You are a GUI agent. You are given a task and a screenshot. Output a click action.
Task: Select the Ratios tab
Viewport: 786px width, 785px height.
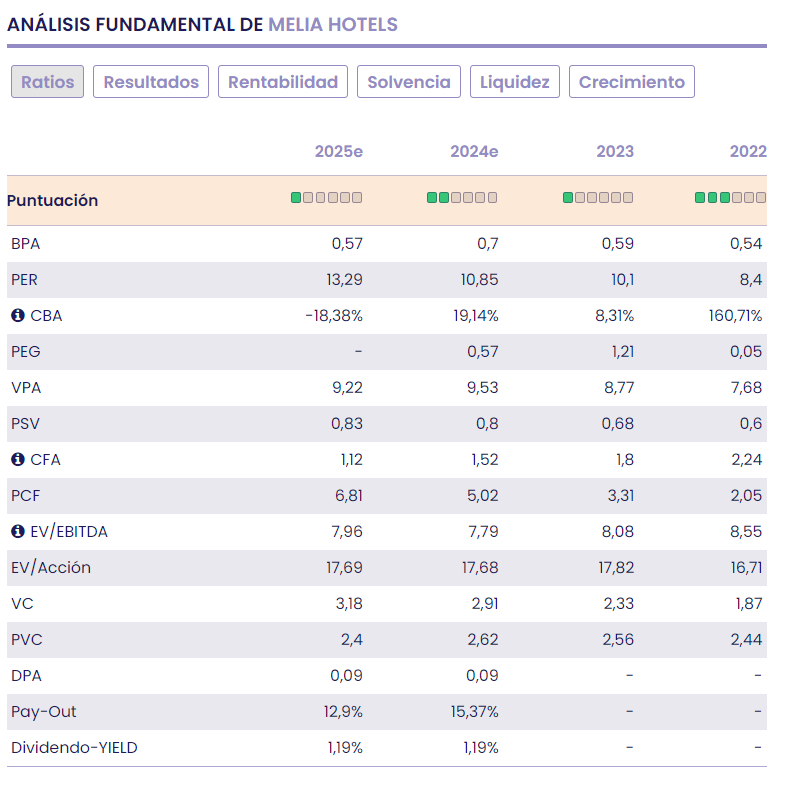click(48, 82)
